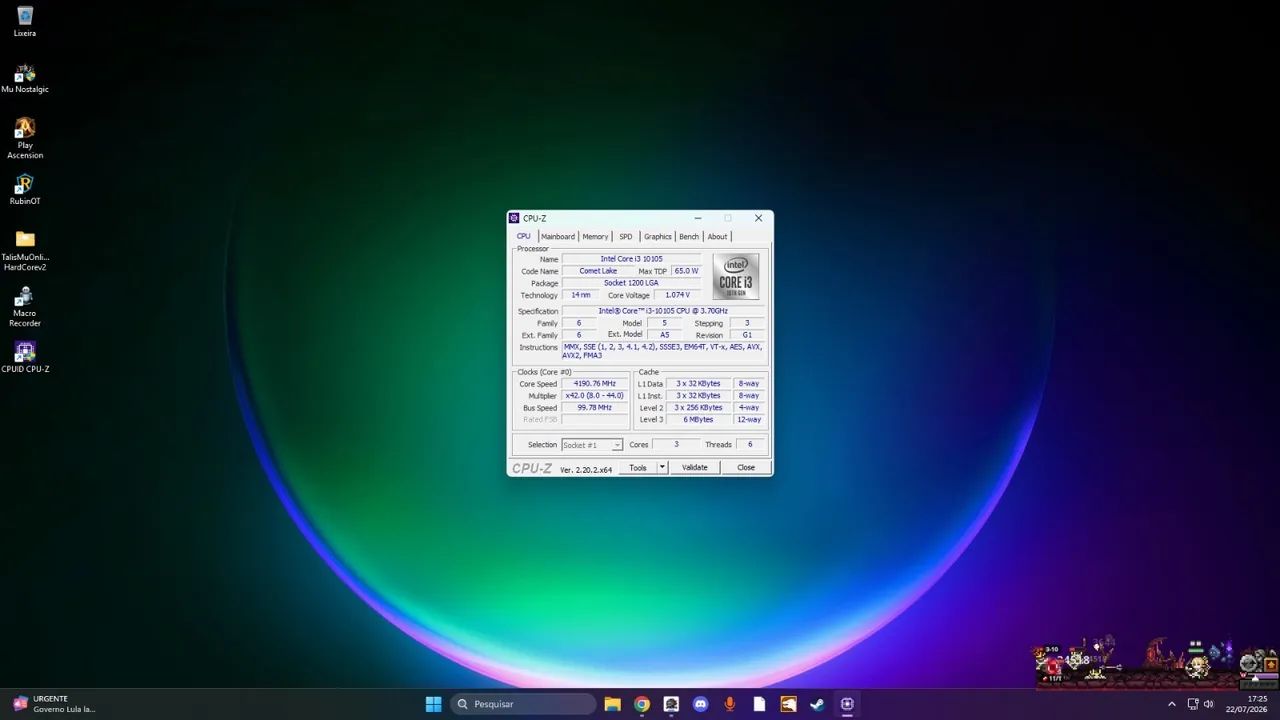Click the Validate button
This screenshot has height=720, width=1280.
tap(694, 467)
